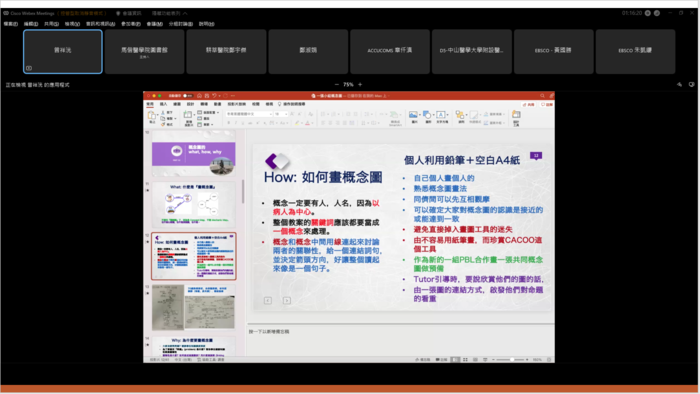
Task: Open the Design ribbon tab
Action: 190,104
